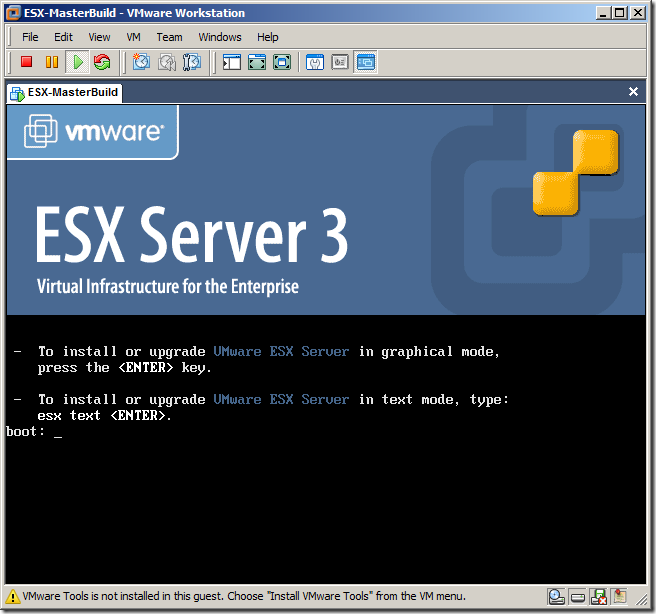Open the Snapshot Manager icon
The height and width of the screenshot is (614, 656).
(x=192, y=62)
